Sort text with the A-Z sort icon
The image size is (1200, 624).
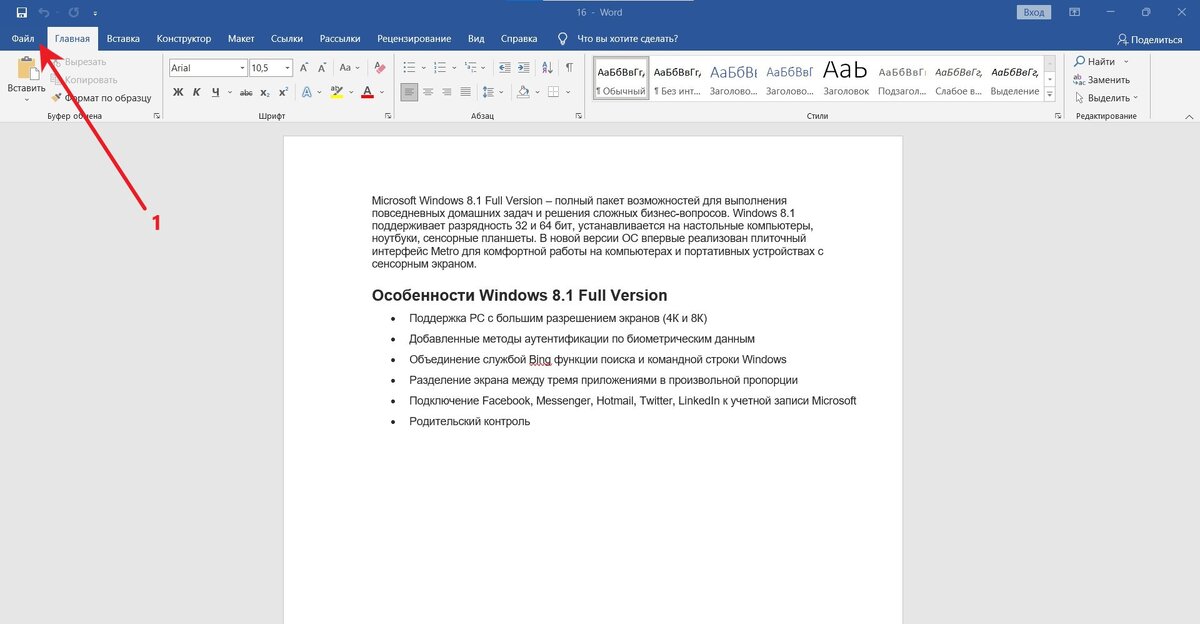coord(547,68)
